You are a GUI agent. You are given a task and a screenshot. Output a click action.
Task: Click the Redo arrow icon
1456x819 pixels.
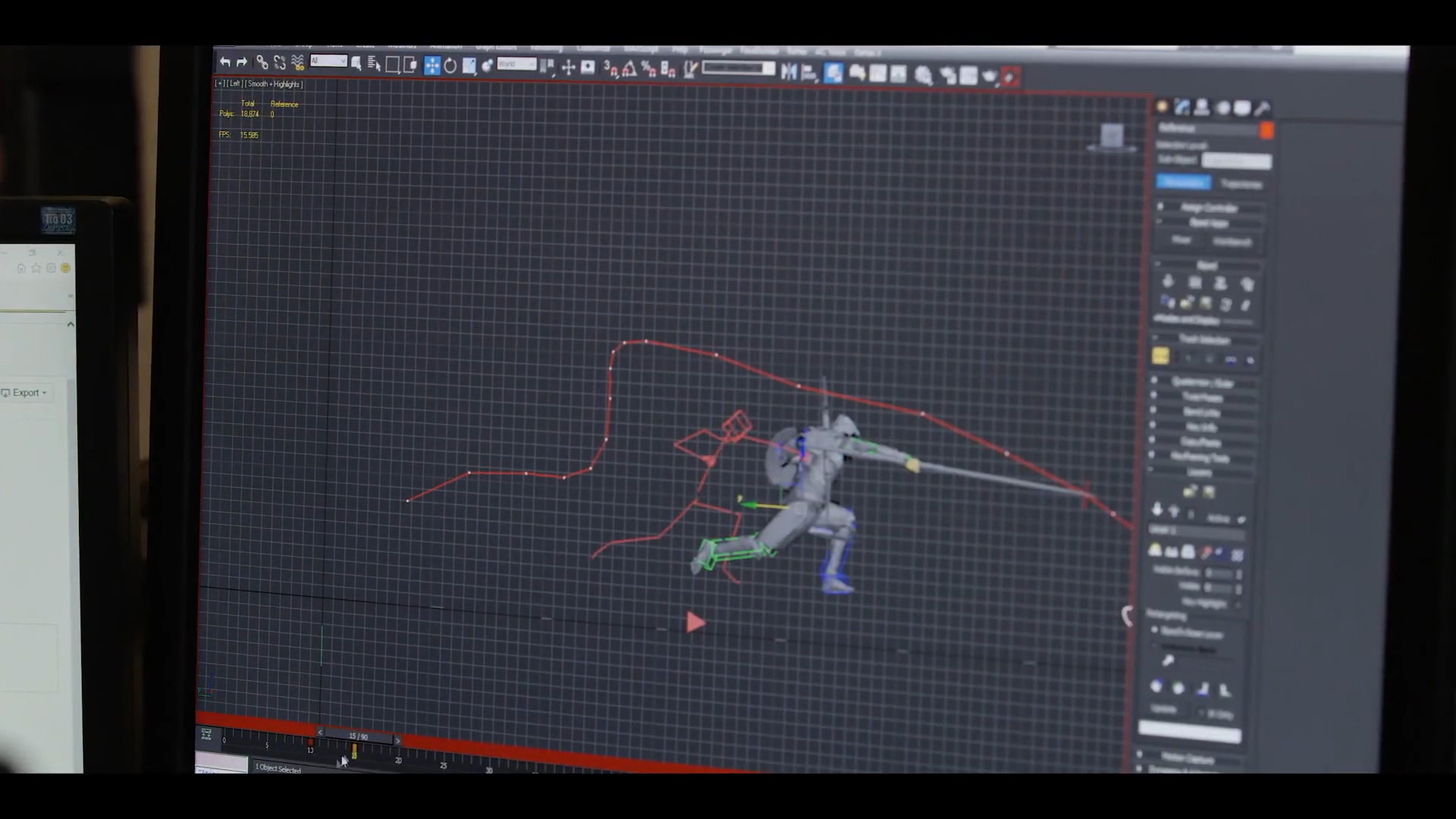[242, 62]
